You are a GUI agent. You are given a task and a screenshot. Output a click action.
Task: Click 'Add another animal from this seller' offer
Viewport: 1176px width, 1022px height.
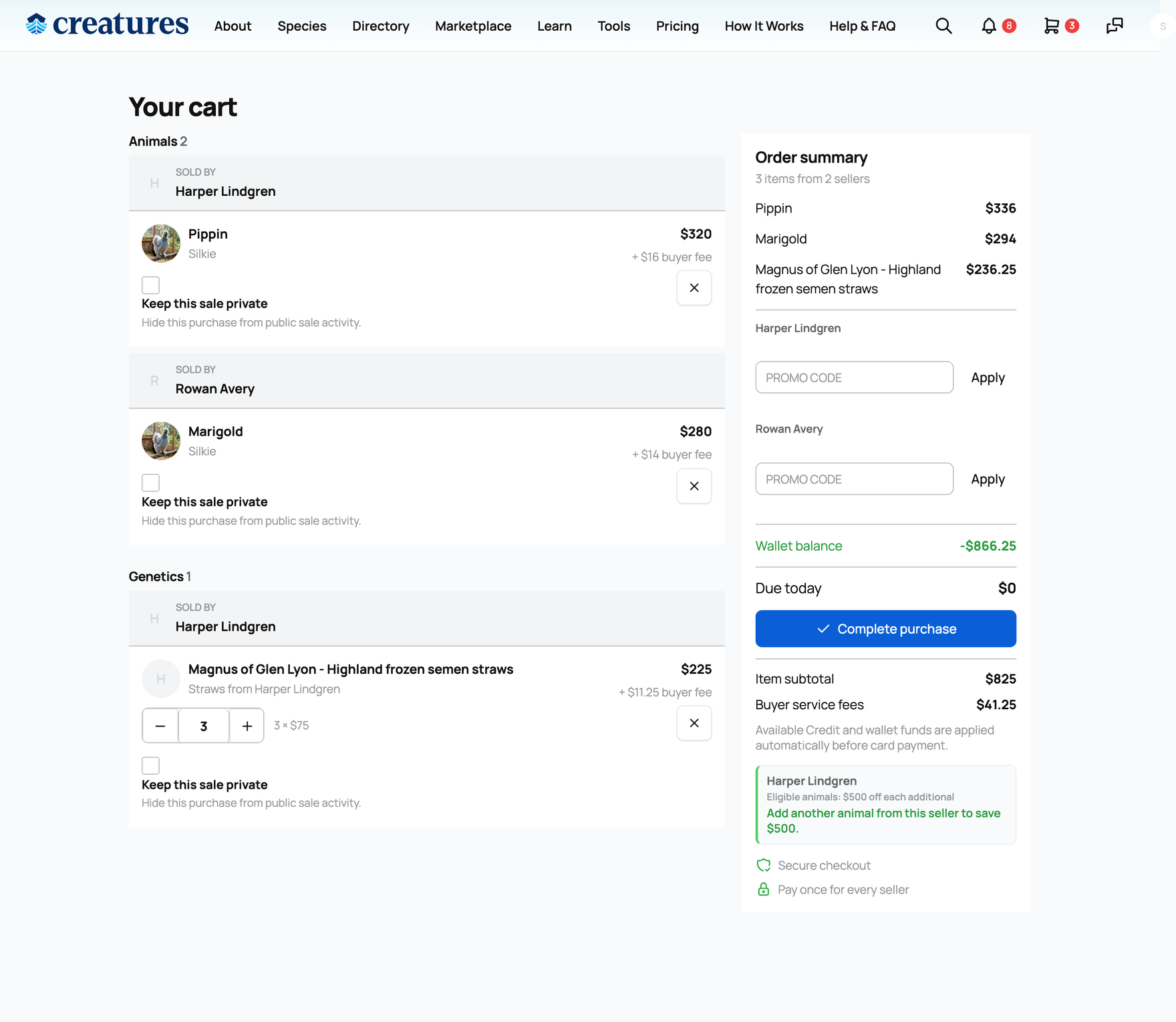click(x=883, y=821)
